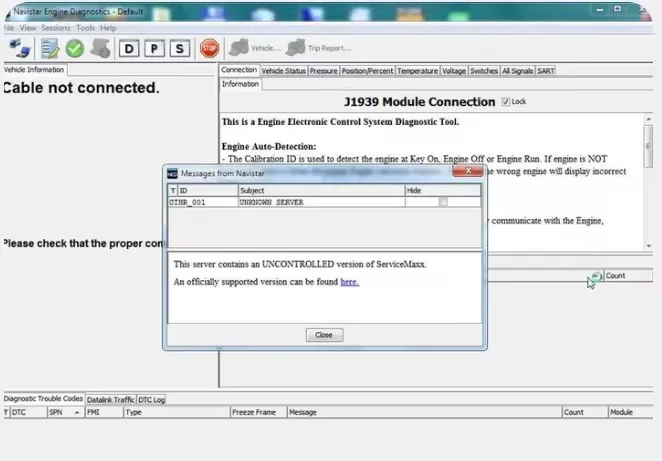The height and width of the screenshot is (461, 662).
Task: Sort messages by ID column header
Action: [208, 190]
